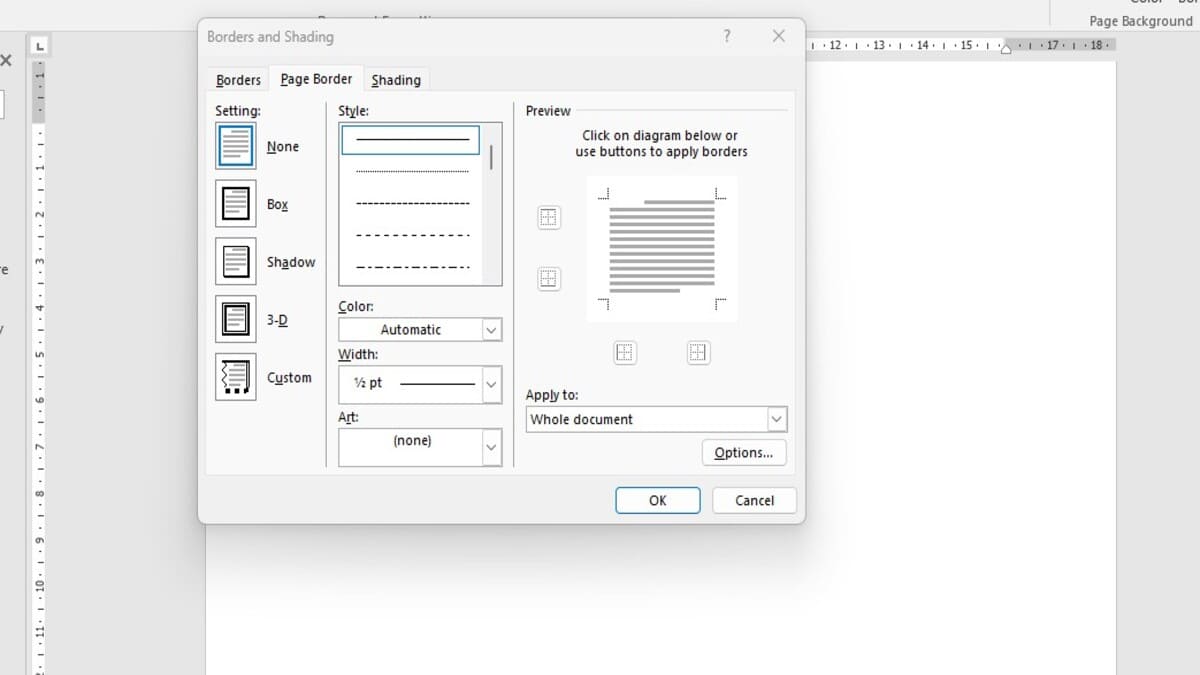Switch to the Borders tab
The image size is (1200, 675).
pos(238,80)
